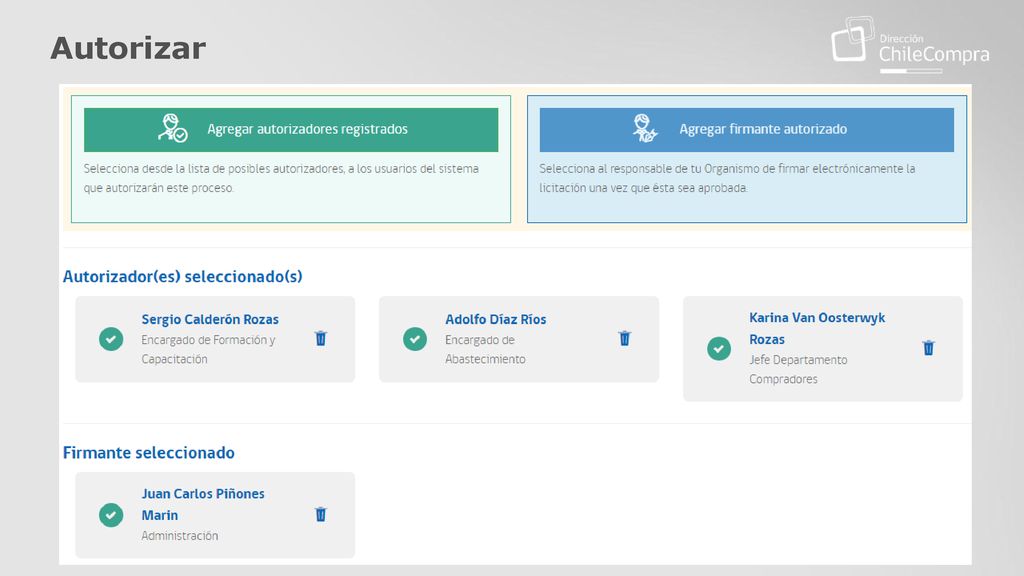Click the Autorizador(es) seleccionado(s) heading
Viewport: 1024px width, 576px height.
pos(182,276)
